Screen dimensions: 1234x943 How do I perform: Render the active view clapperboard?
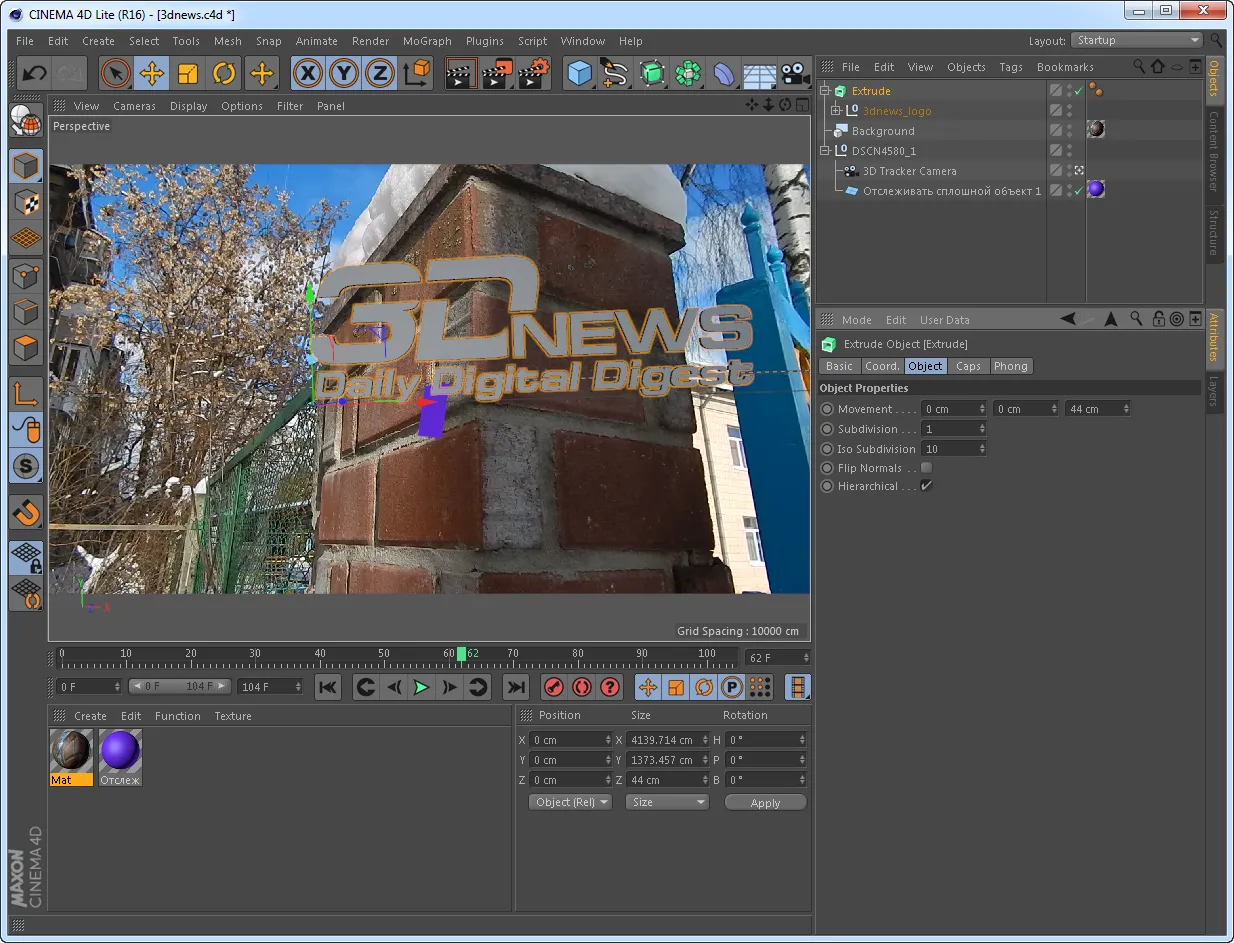tap(461, 73)
